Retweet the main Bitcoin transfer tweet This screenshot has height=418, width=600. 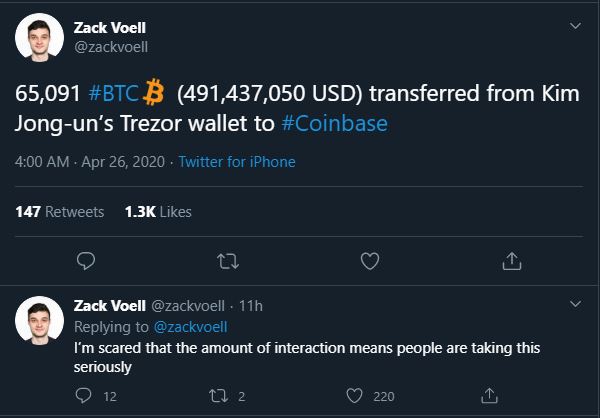coord(227,260)
